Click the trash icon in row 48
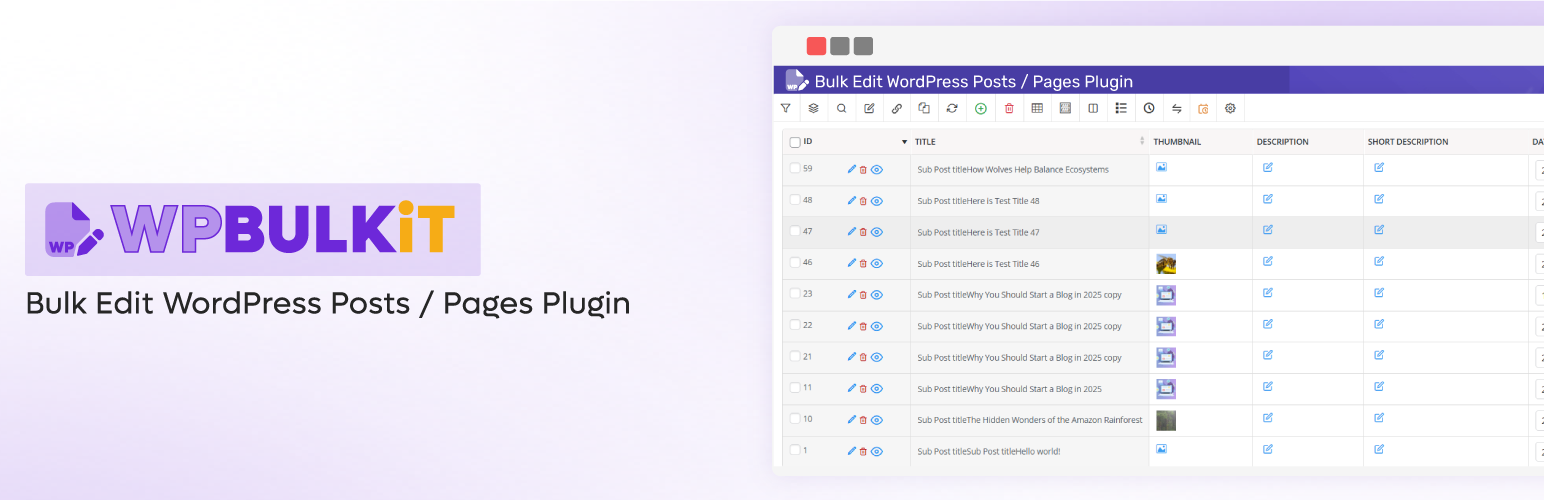The width and height of the screenshot is (1544, 500). (863, 201)
